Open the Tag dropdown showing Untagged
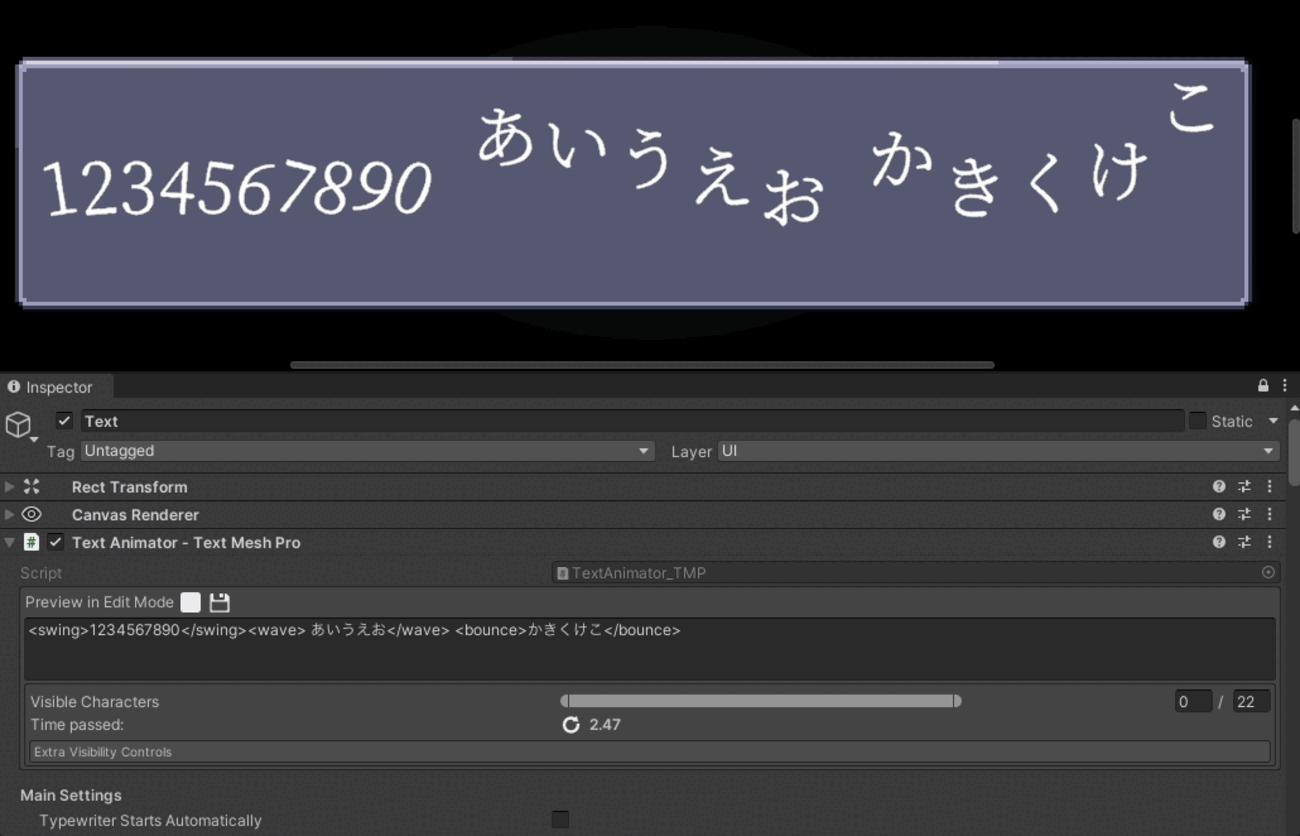The height and width of the screenshot is (836, 1300). 367,451
